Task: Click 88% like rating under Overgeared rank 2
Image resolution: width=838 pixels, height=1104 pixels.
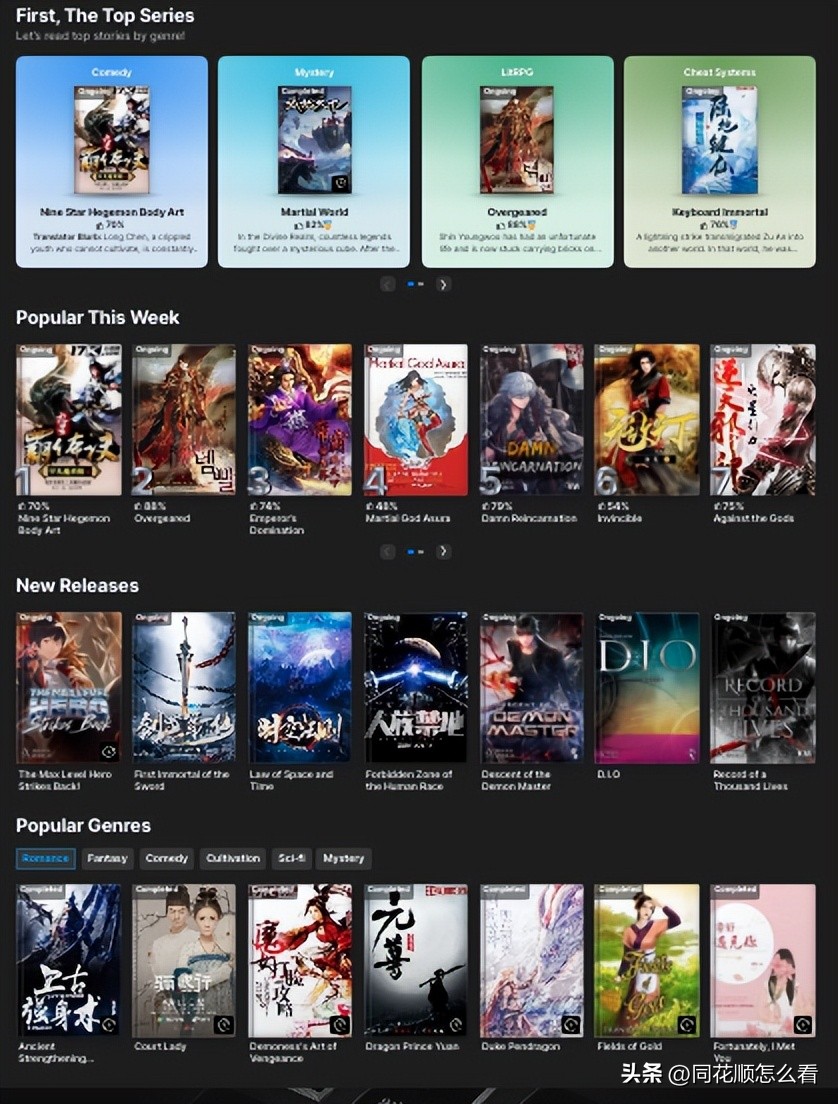Action: pyautogui.click(x=150, y=506)
